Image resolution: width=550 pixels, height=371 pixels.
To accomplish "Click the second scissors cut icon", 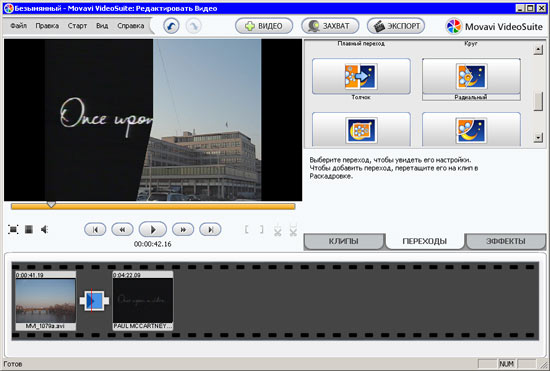I will click(293, 230).
